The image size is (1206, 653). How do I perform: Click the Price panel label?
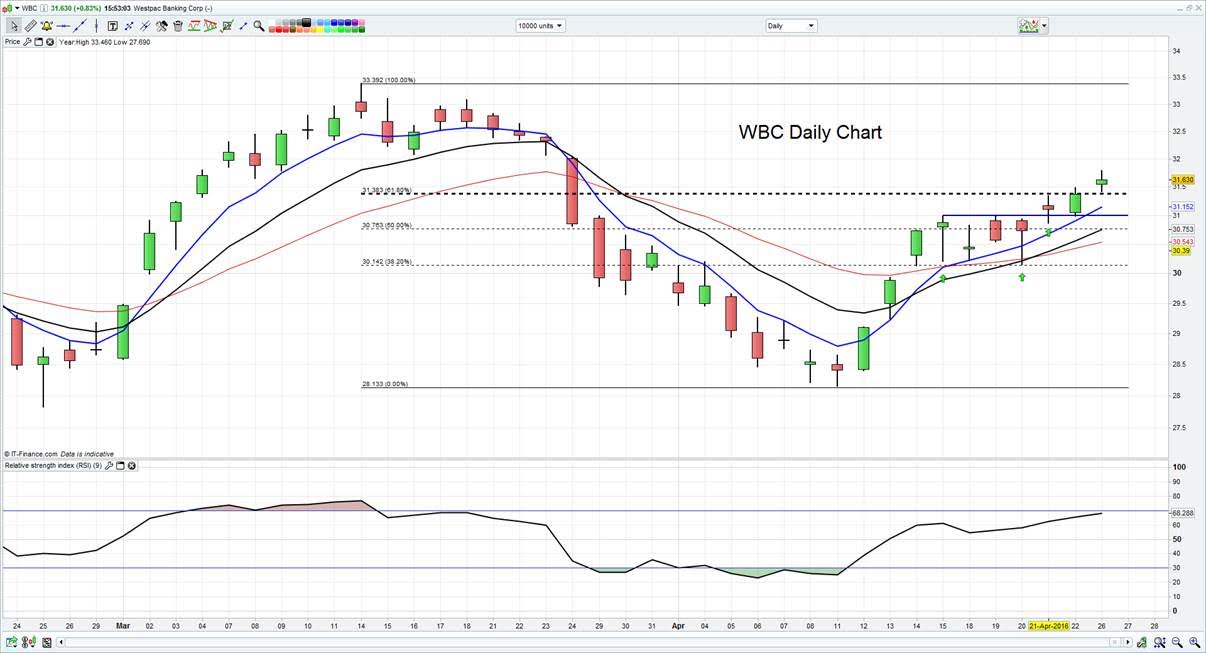[12, 42]
